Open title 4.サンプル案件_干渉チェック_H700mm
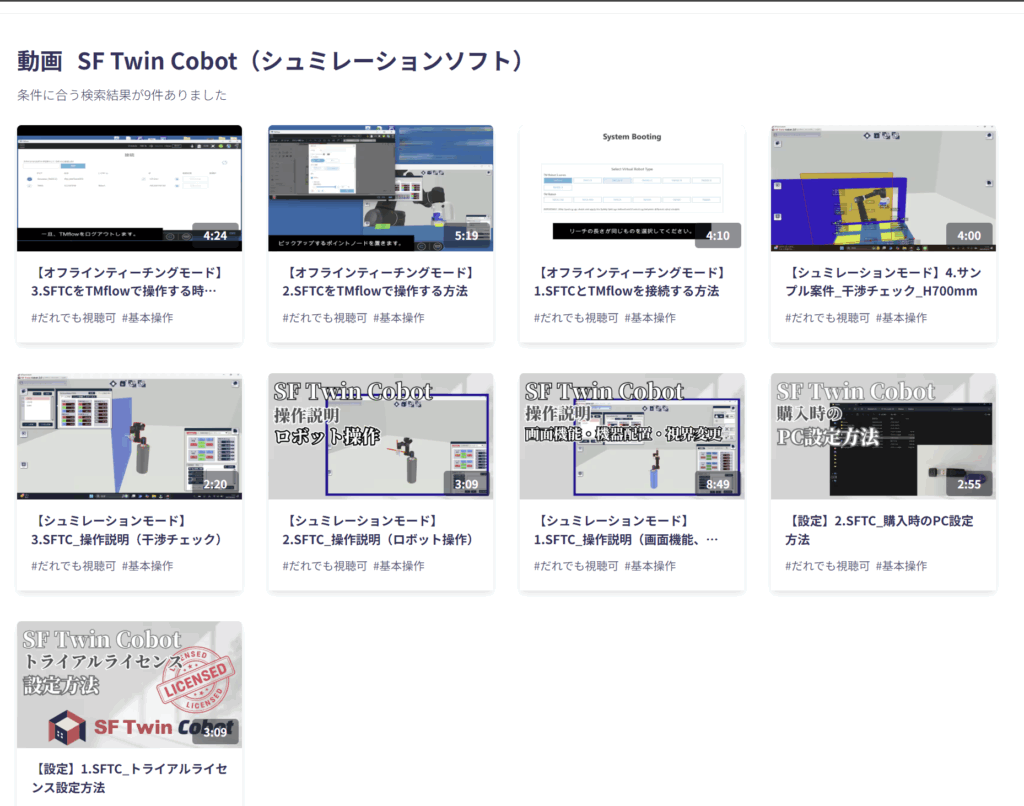The image size is (1024, 806). click(x=884, y=282)
